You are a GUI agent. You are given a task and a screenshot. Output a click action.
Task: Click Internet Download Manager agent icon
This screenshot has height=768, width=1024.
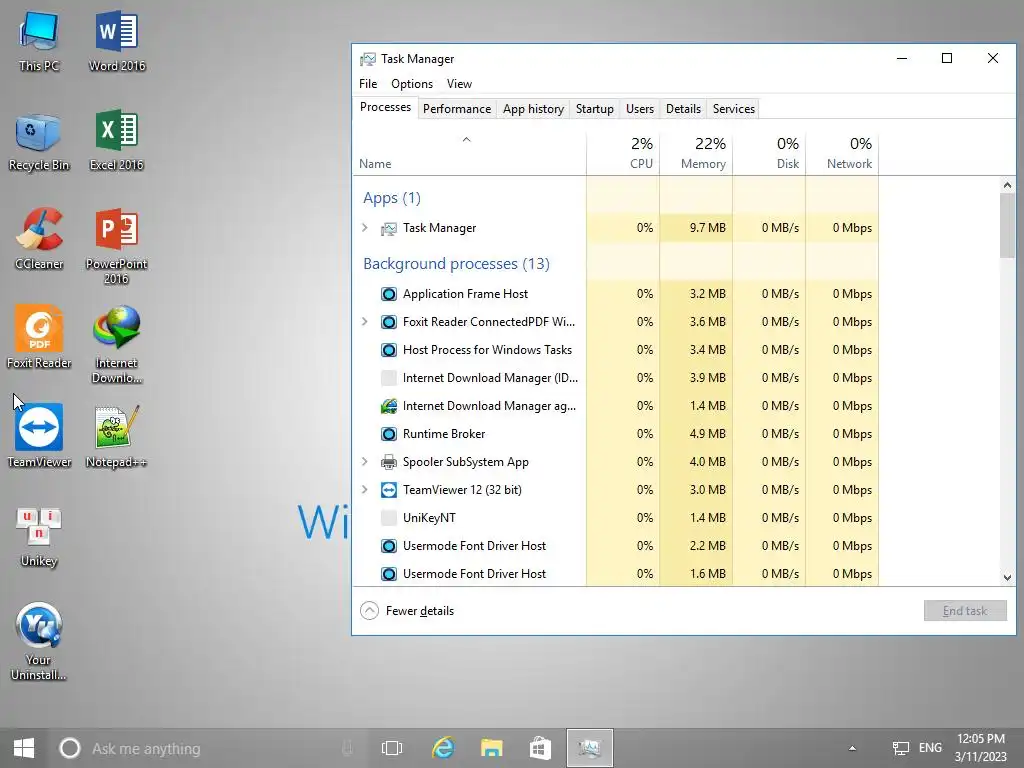[389, 406]
